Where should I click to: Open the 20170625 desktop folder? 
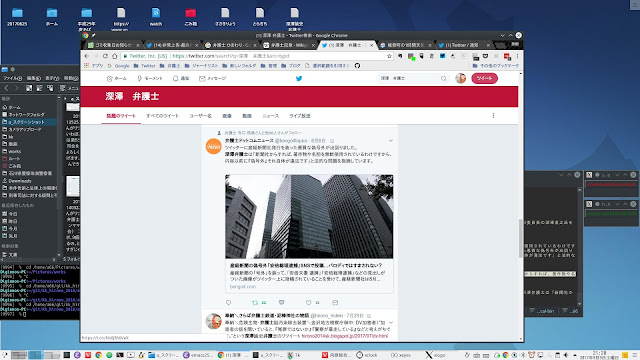(17, 17)
